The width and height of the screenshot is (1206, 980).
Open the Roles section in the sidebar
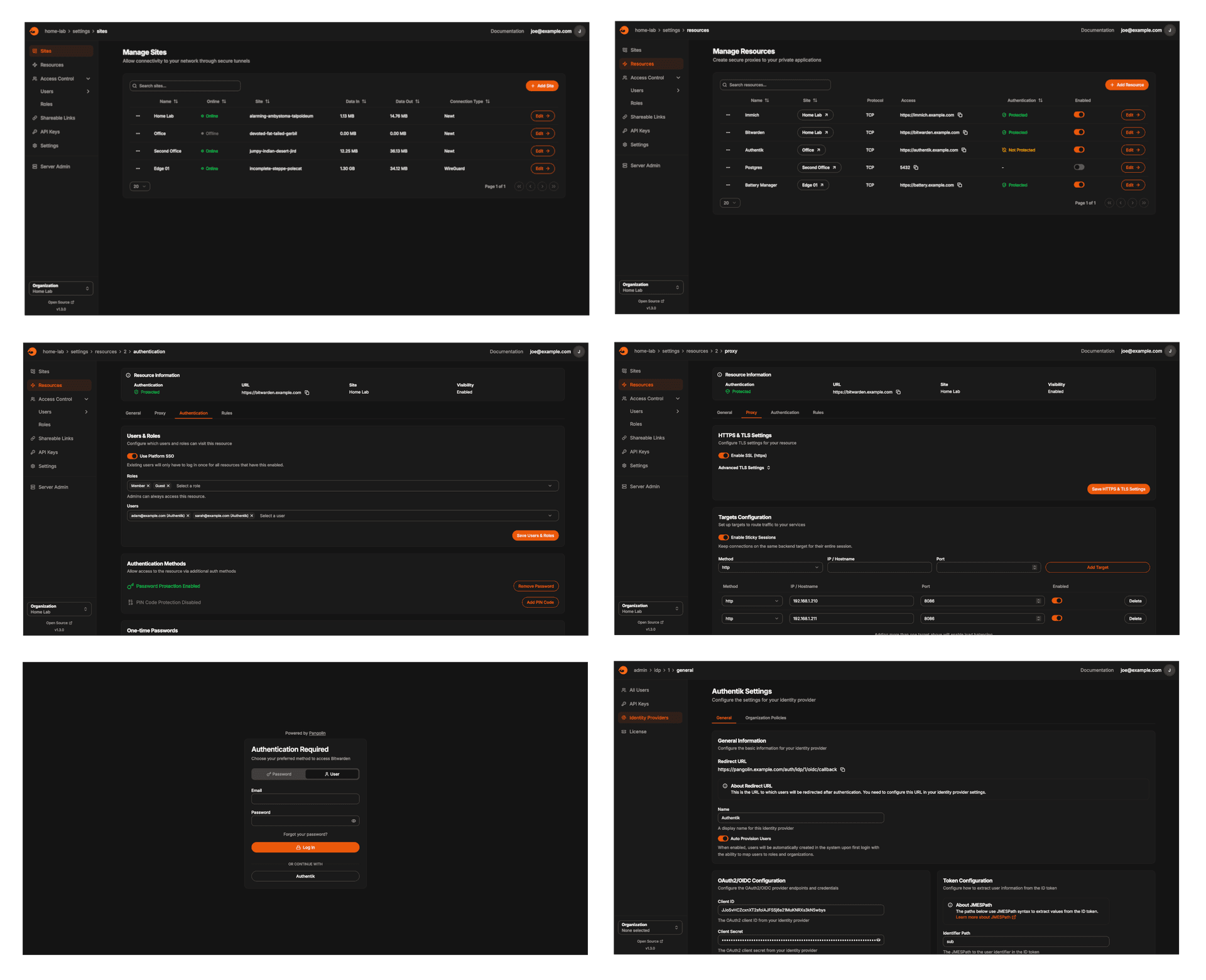(x=46, y=104)
